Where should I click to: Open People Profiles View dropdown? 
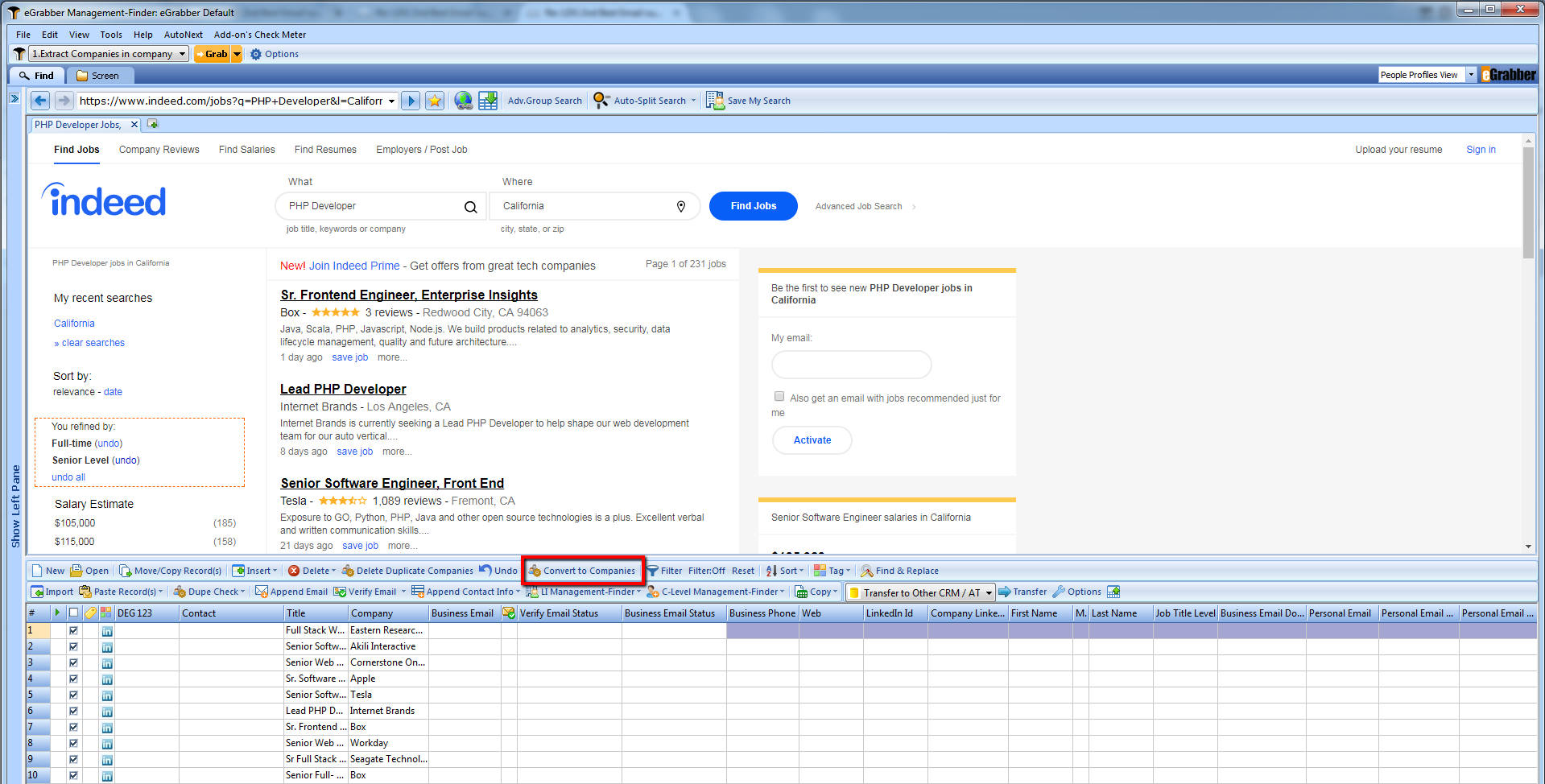1472,75
